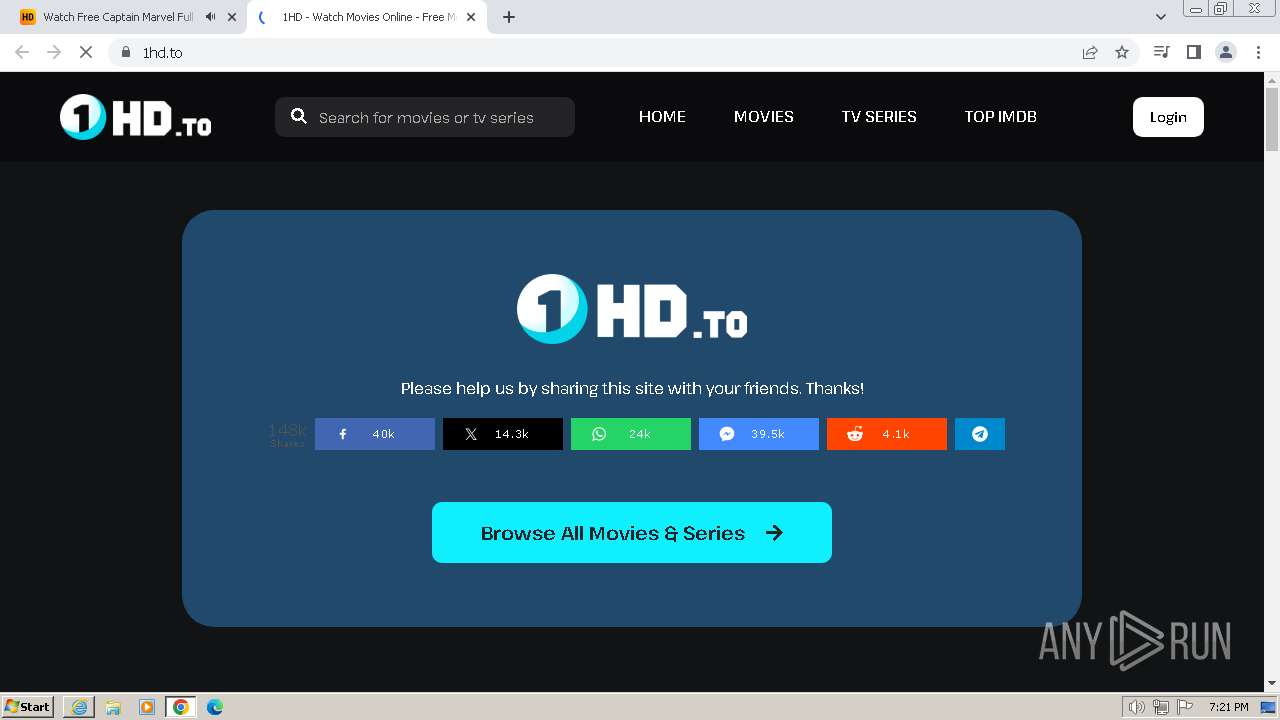Viewport: 1280px width, 720px height.
Task: Open the HOME menu item
Action: tap(662, 116)
